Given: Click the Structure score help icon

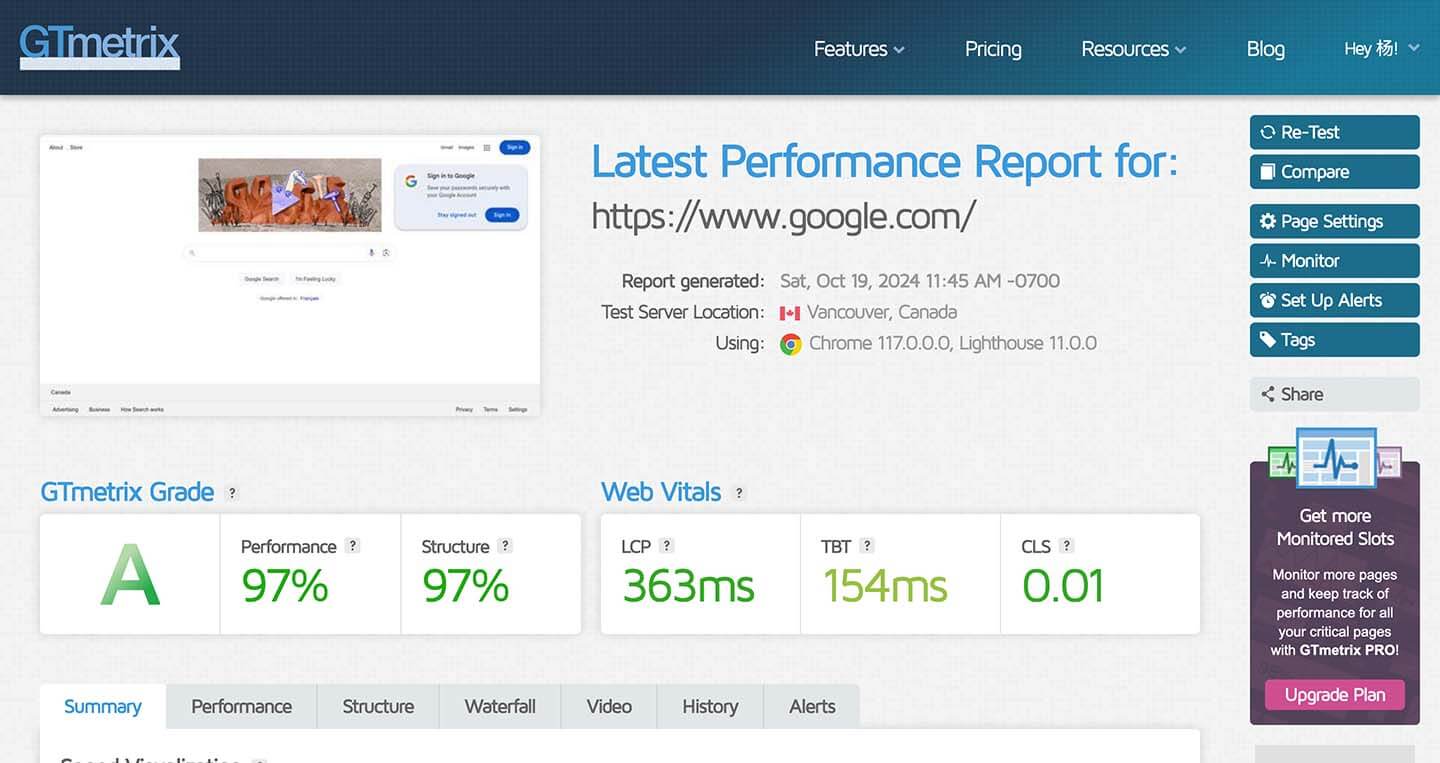Looking at the screenshot, I should tap(505, 546).
